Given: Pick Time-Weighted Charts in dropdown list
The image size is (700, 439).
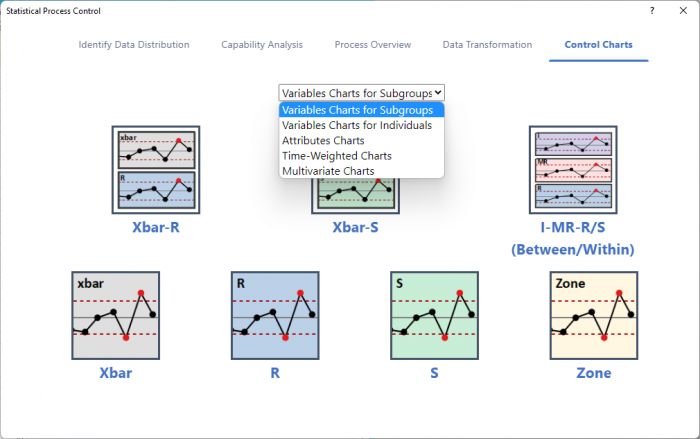Looking at the screenshot, I should point(336,156).
